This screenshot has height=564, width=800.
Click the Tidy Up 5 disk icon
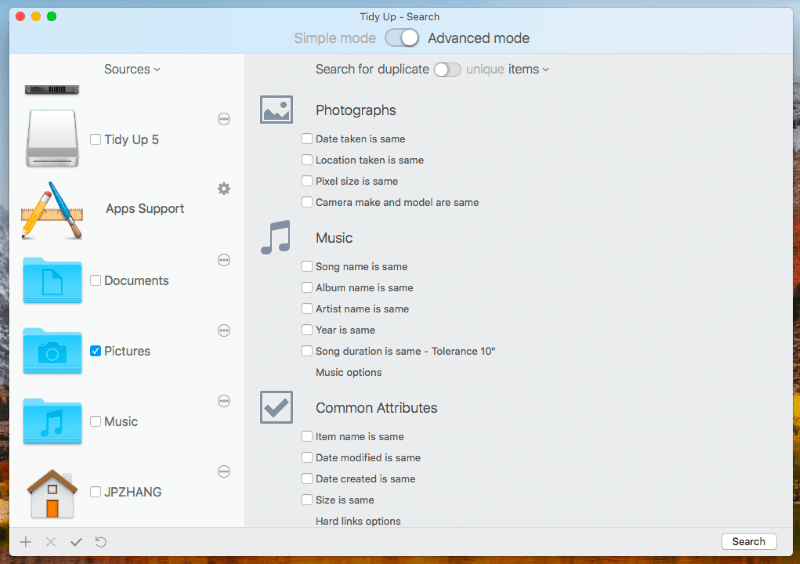[x=52, y=138]
